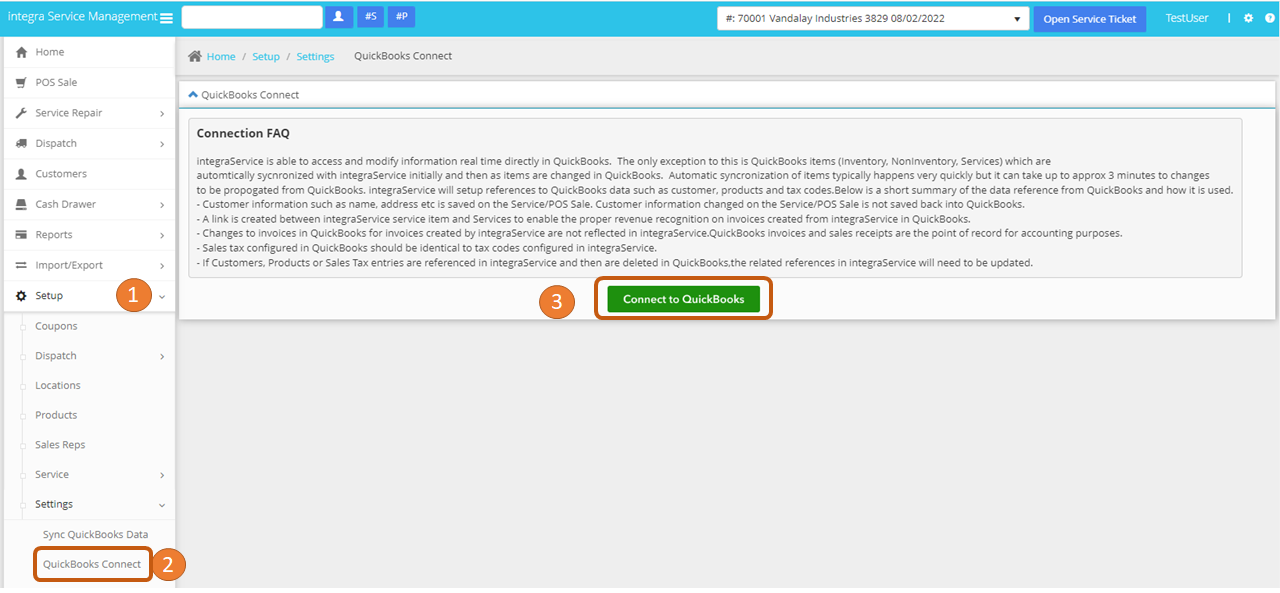This screenshot has width=1280, height=593.
Task: Open Locations under Setup
Action: (58, 385)
